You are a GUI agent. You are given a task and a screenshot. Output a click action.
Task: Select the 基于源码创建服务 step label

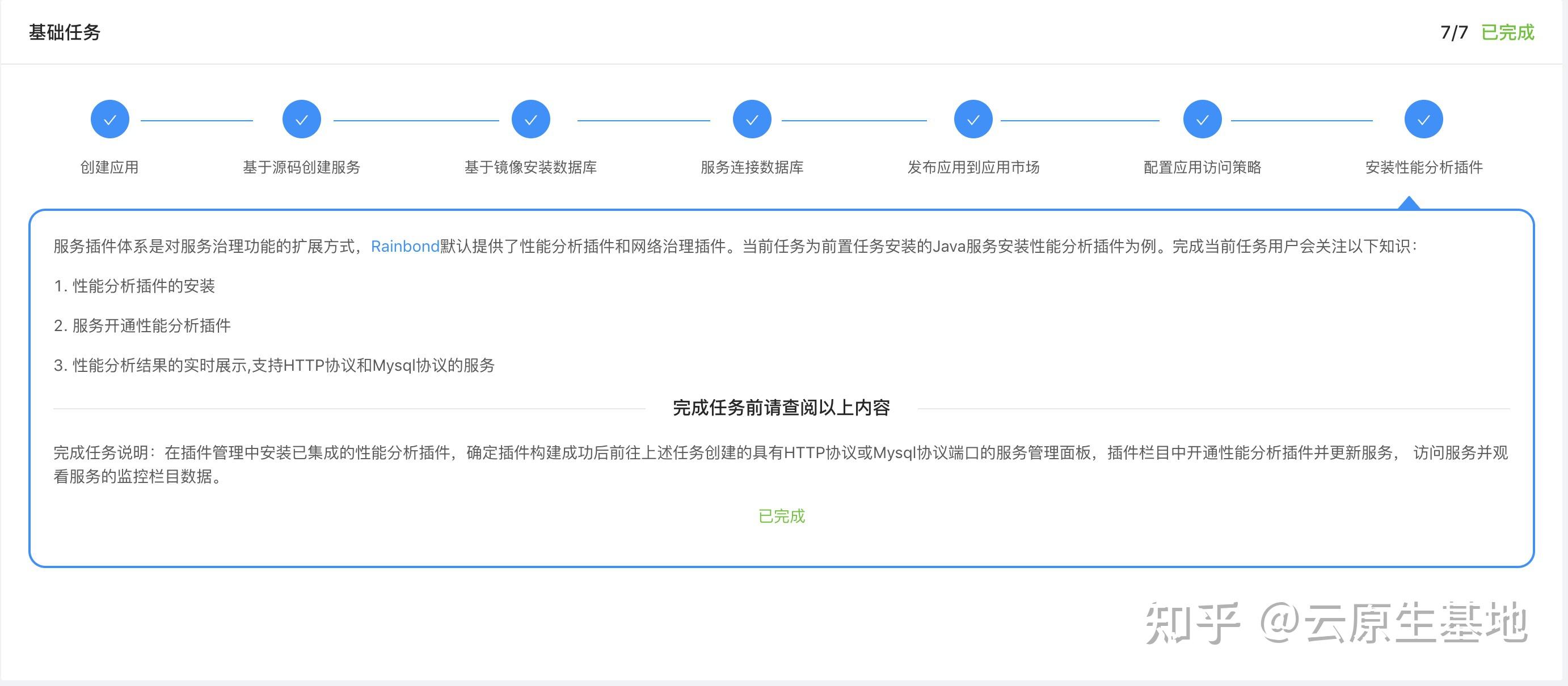[301, 167]
